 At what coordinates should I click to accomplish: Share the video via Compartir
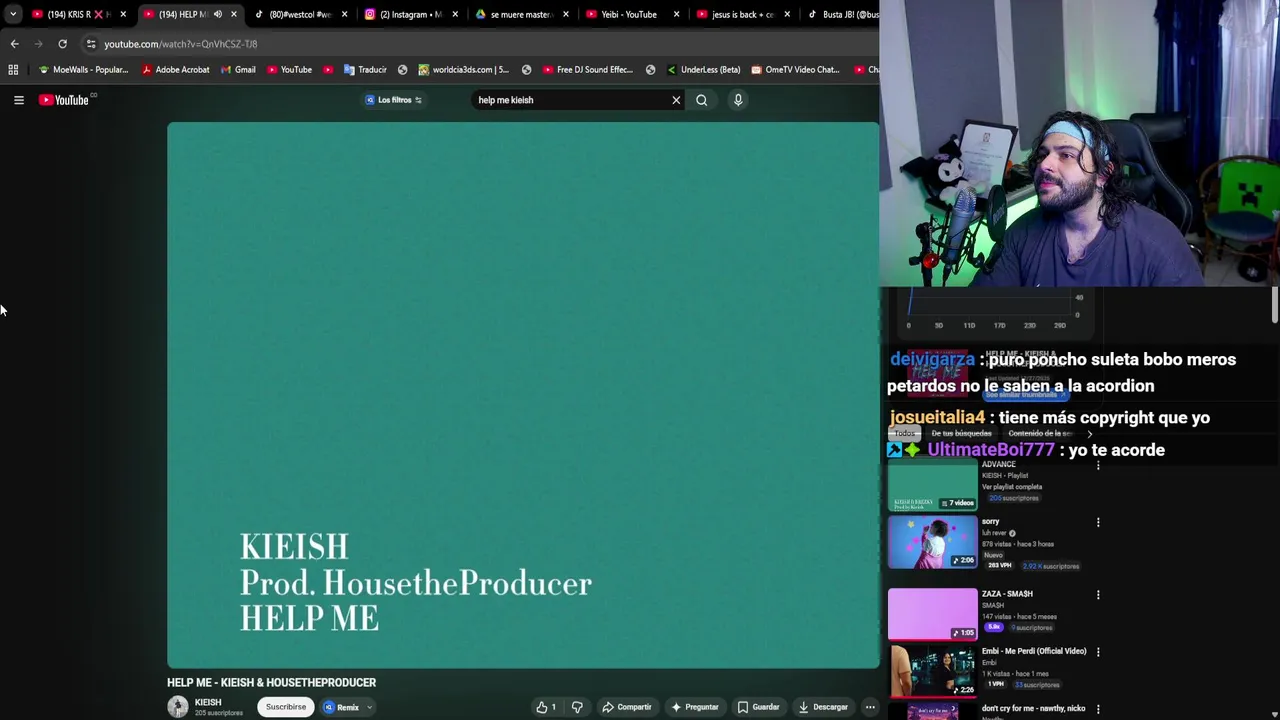pos(627,707)
